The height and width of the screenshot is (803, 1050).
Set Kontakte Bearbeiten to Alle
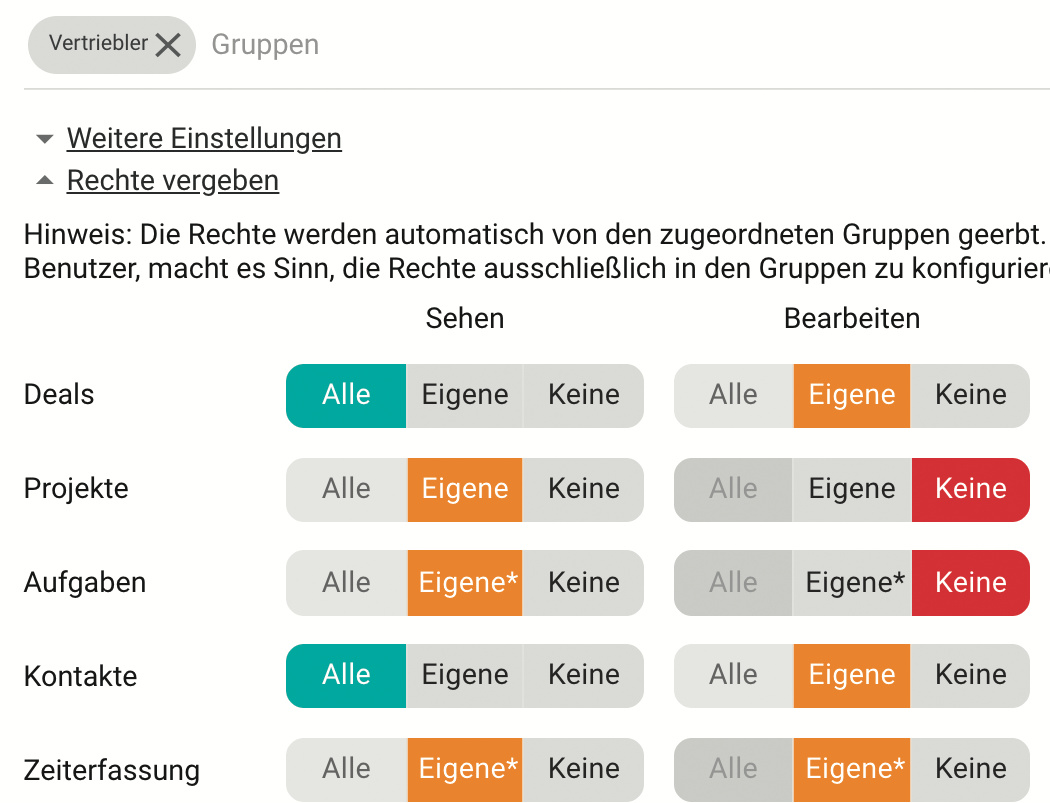[733, 675]
